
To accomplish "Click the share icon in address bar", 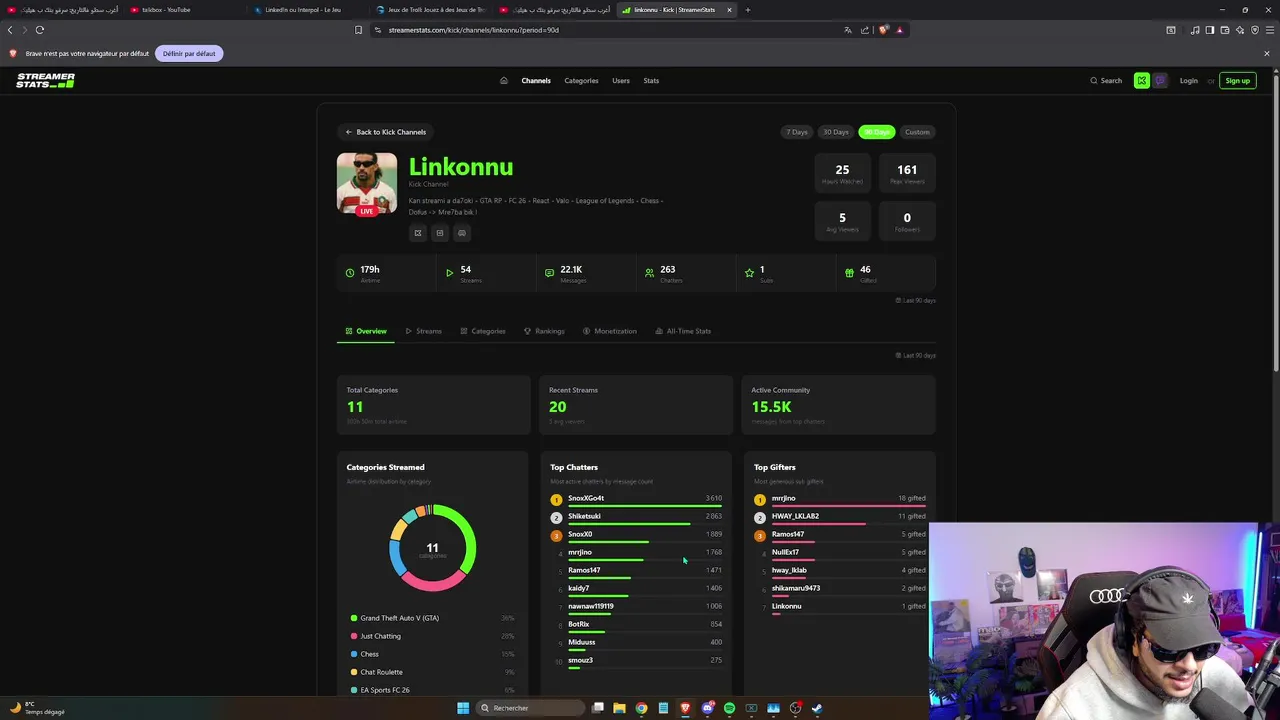I will click(x=865, y=30).
